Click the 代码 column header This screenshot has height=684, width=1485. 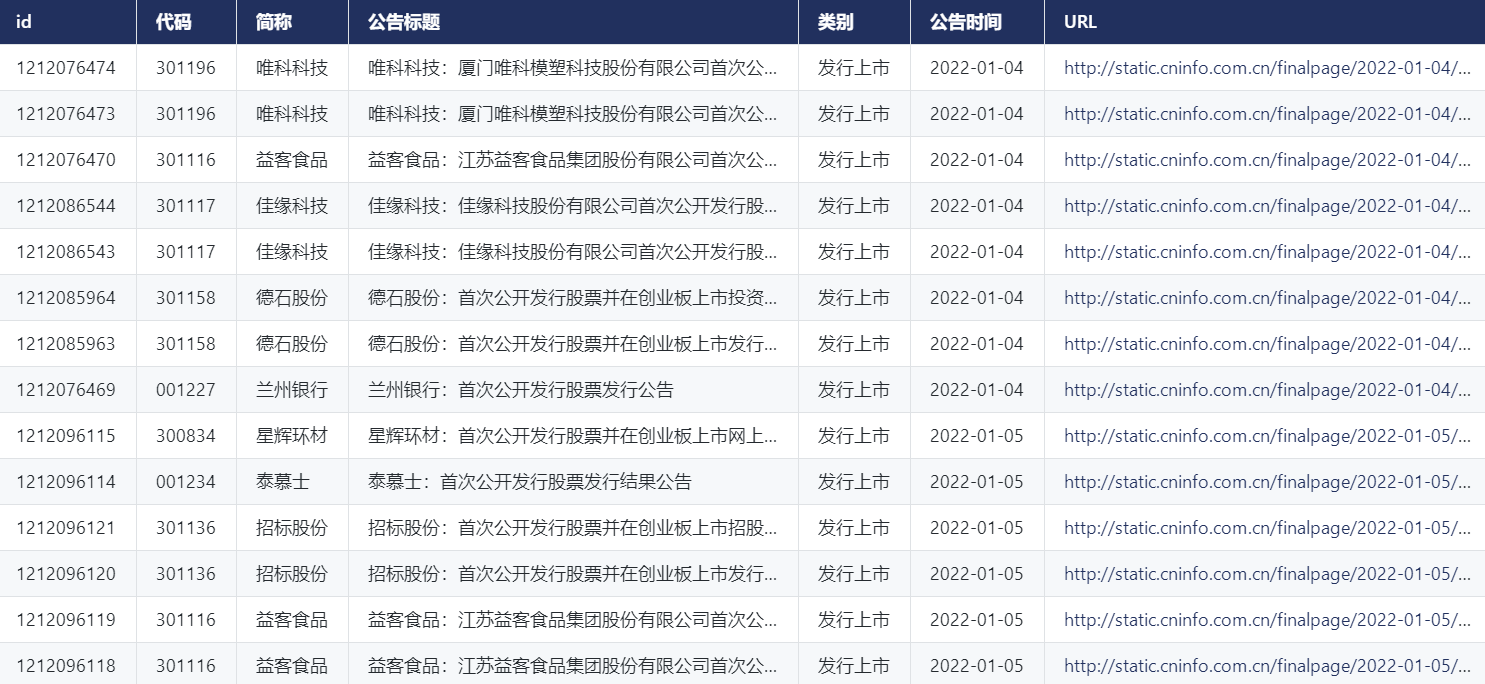click(x=186, y=22)
